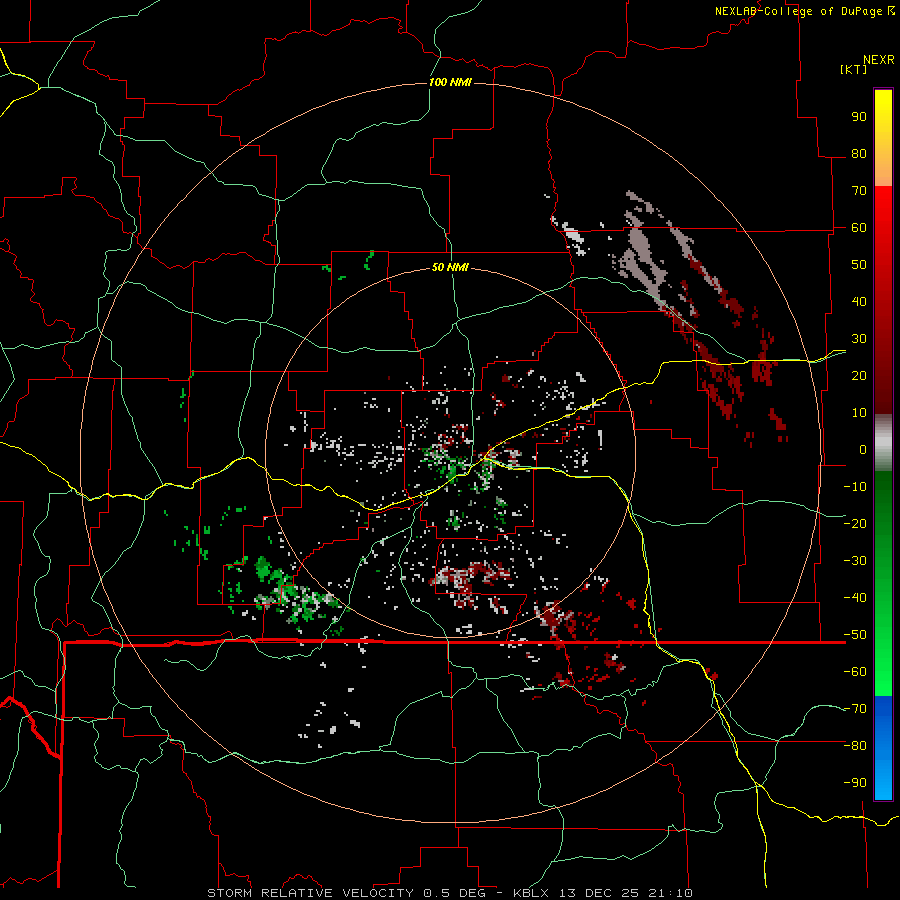Click the 40 value on the velocity scale
The image size is (900, 900).
[859, 301]
